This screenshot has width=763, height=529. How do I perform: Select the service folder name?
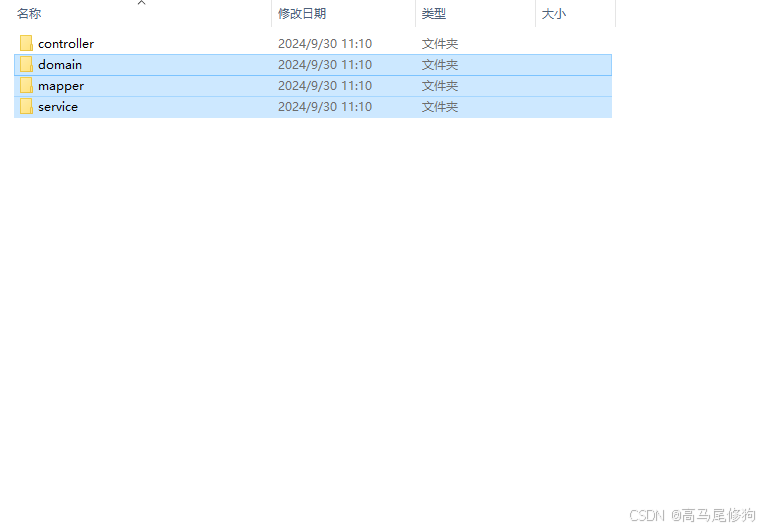coord(58,107)
